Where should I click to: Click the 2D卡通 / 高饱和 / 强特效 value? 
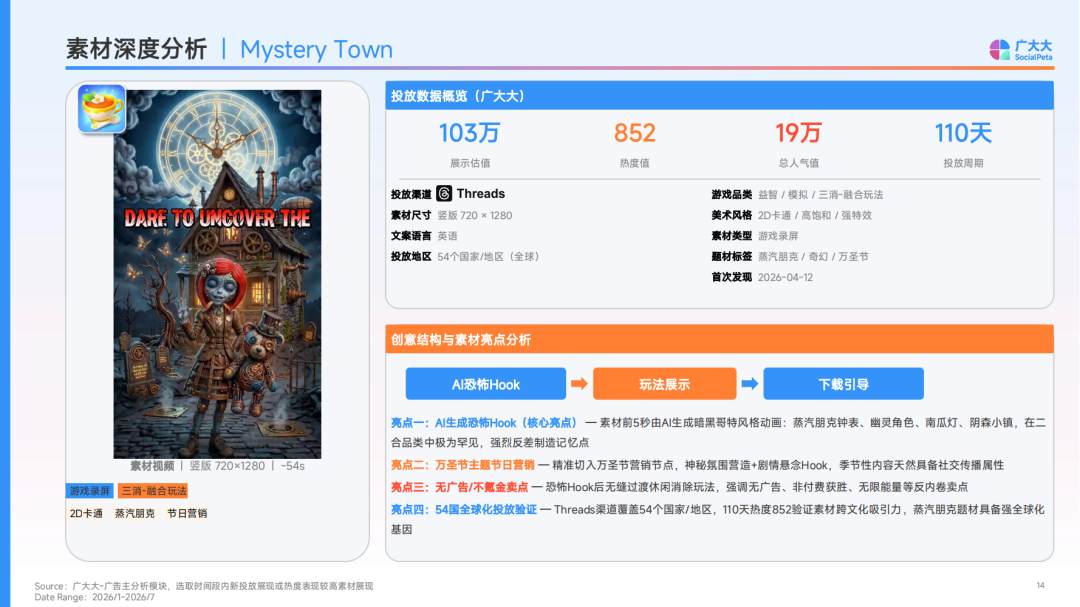click(x=815, y=215)
